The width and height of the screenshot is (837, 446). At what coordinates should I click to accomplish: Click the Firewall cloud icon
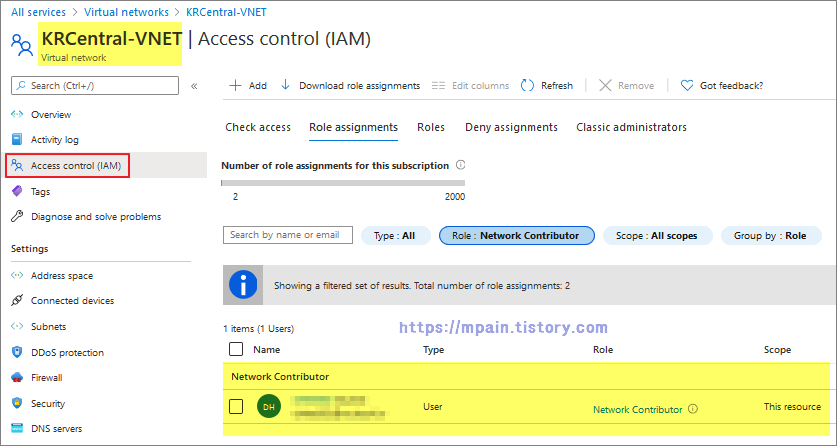point(17,377)
